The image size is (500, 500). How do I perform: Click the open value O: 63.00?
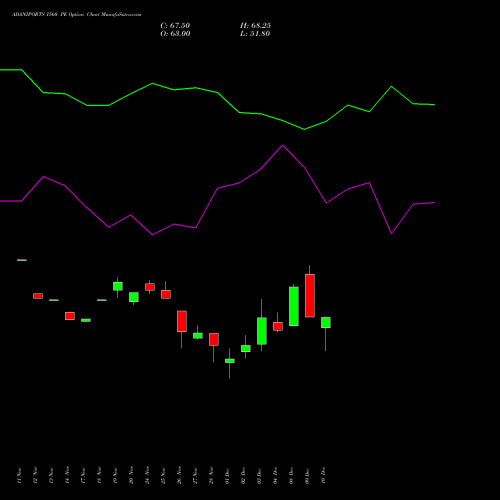click(x=175, y=34)
